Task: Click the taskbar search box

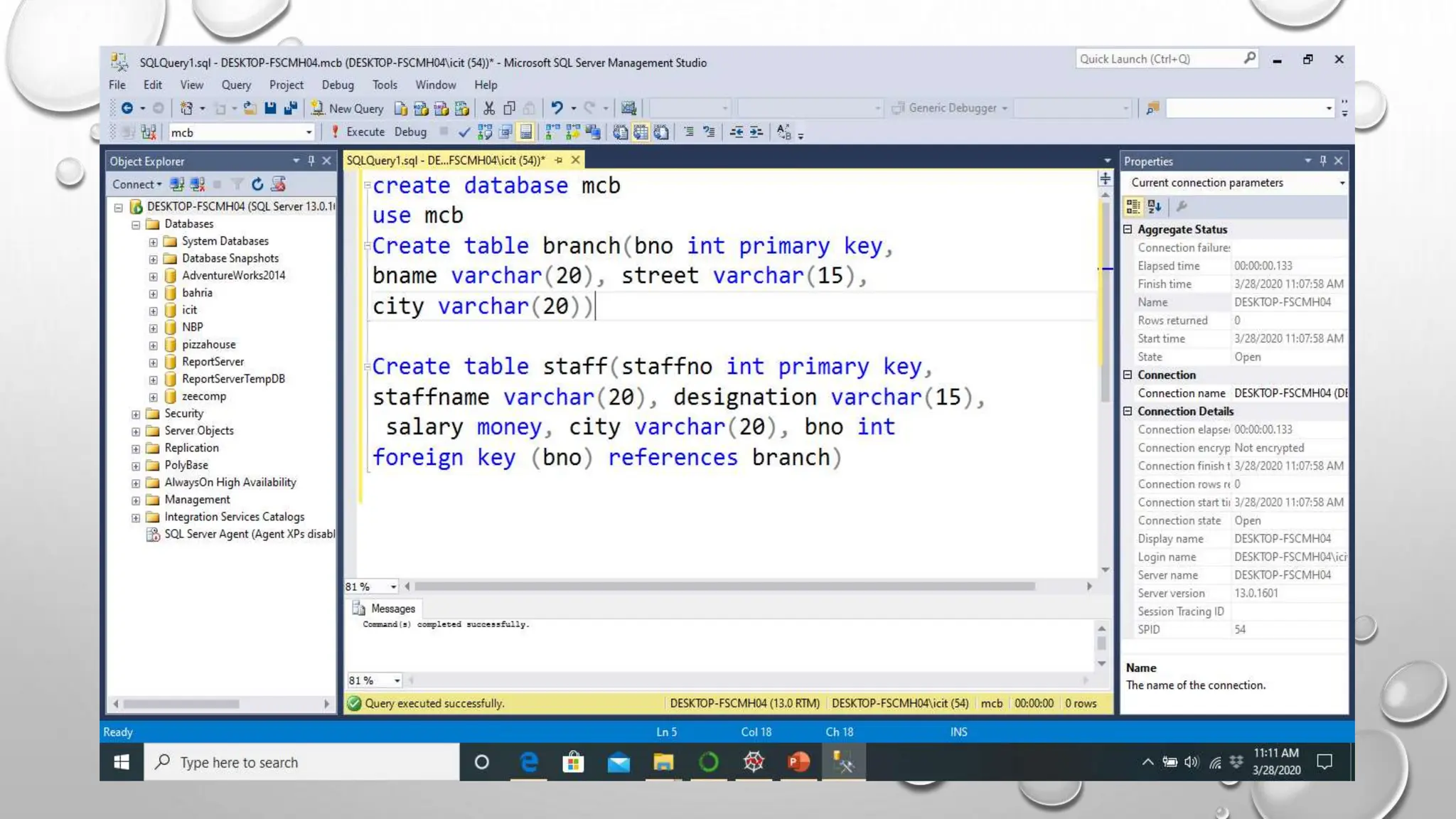Action: [x=302, y=762]
